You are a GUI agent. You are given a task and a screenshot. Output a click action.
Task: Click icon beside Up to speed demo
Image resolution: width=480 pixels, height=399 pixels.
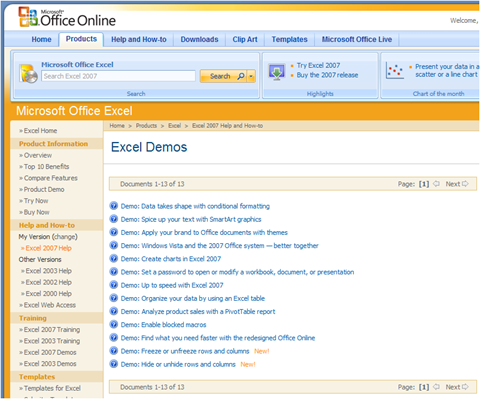(114, 285)
